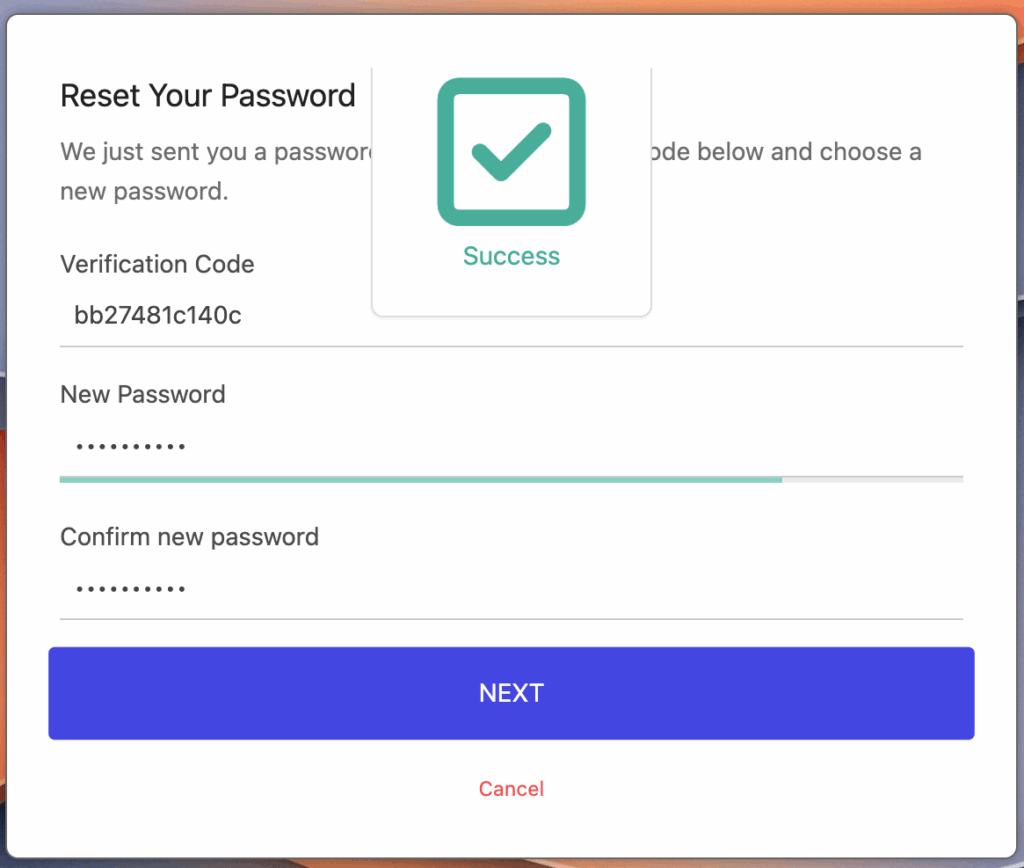The height and width of the screenshot is (868, 1024).
Task: Click the "new password." line of the description
Action: click(144, 191)
